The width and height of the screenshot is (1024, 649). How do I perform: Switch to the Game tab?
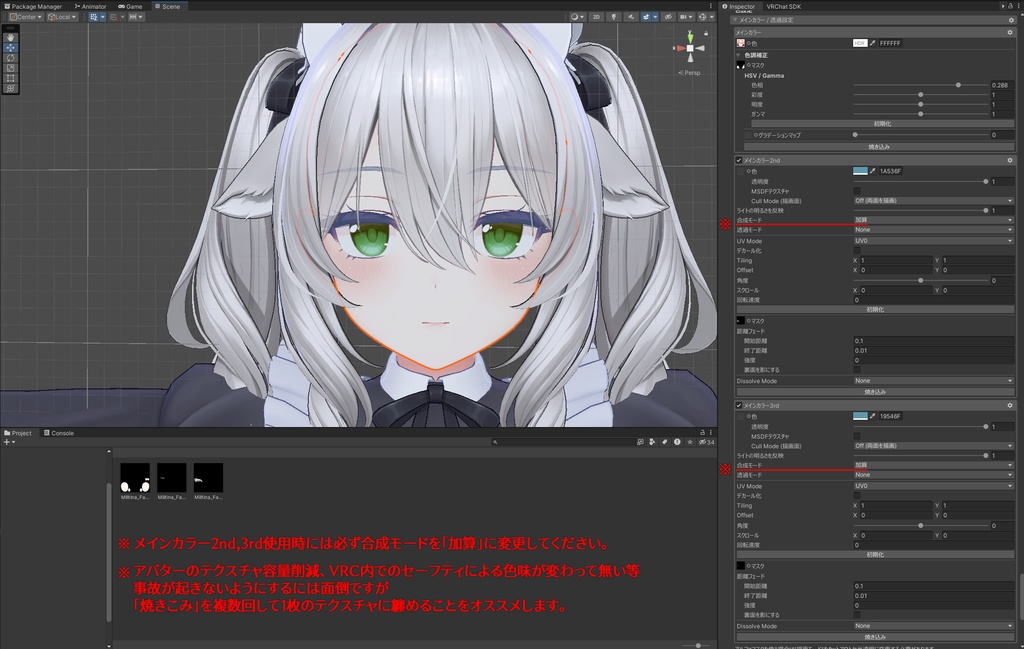click(130, 6)
